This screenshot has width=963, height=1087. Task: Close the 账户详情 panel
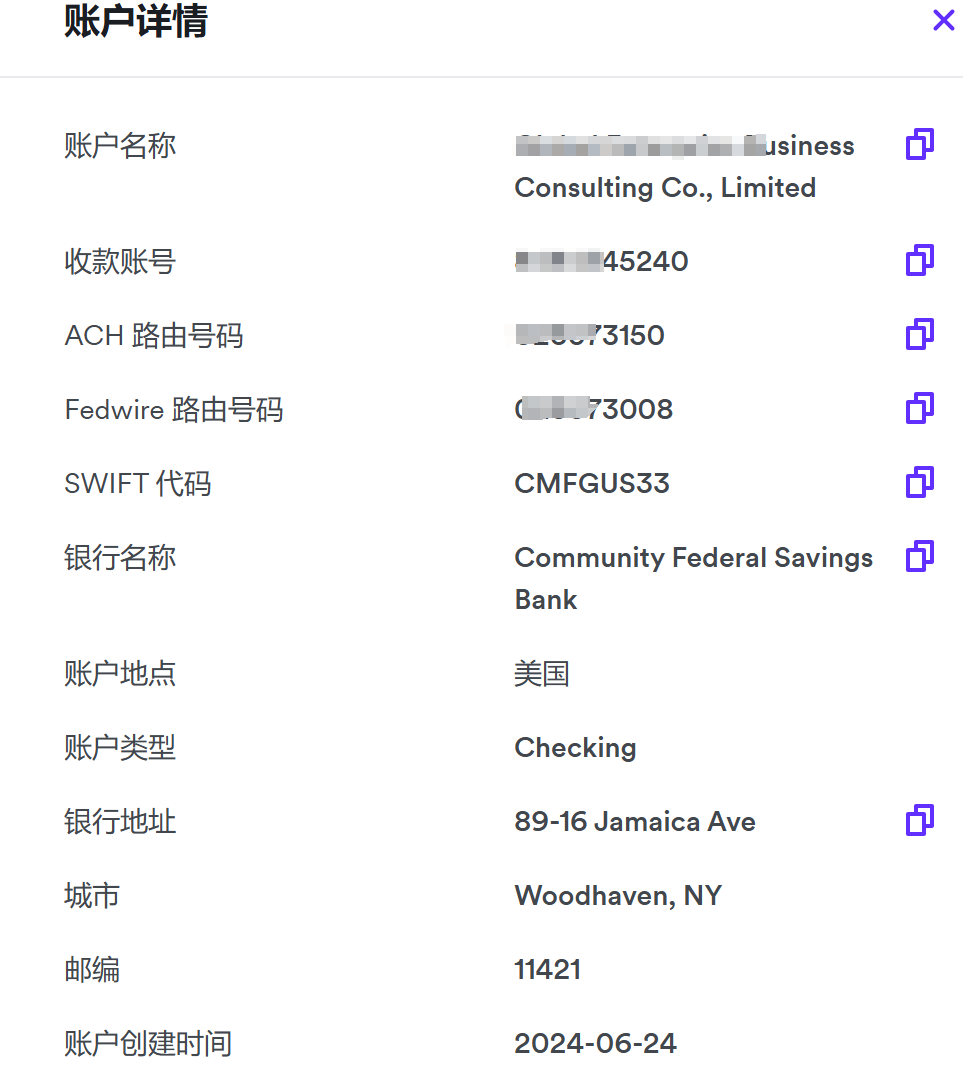[x=942, y=21]
